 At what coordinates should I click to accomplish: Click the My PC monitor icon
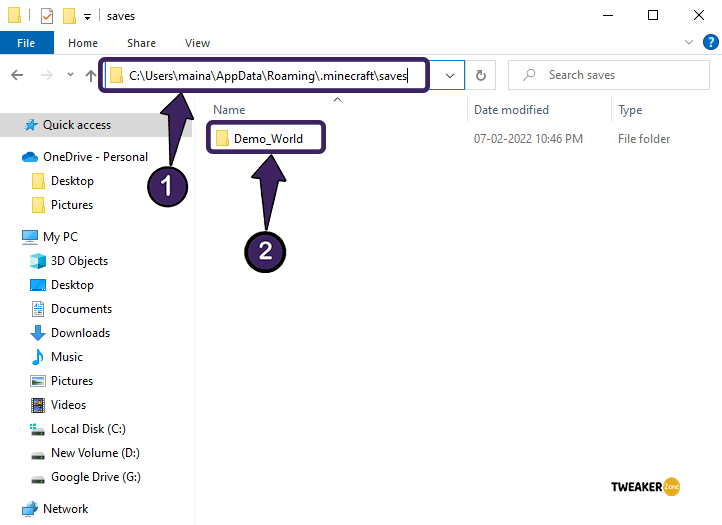click(x=30, y=237)
